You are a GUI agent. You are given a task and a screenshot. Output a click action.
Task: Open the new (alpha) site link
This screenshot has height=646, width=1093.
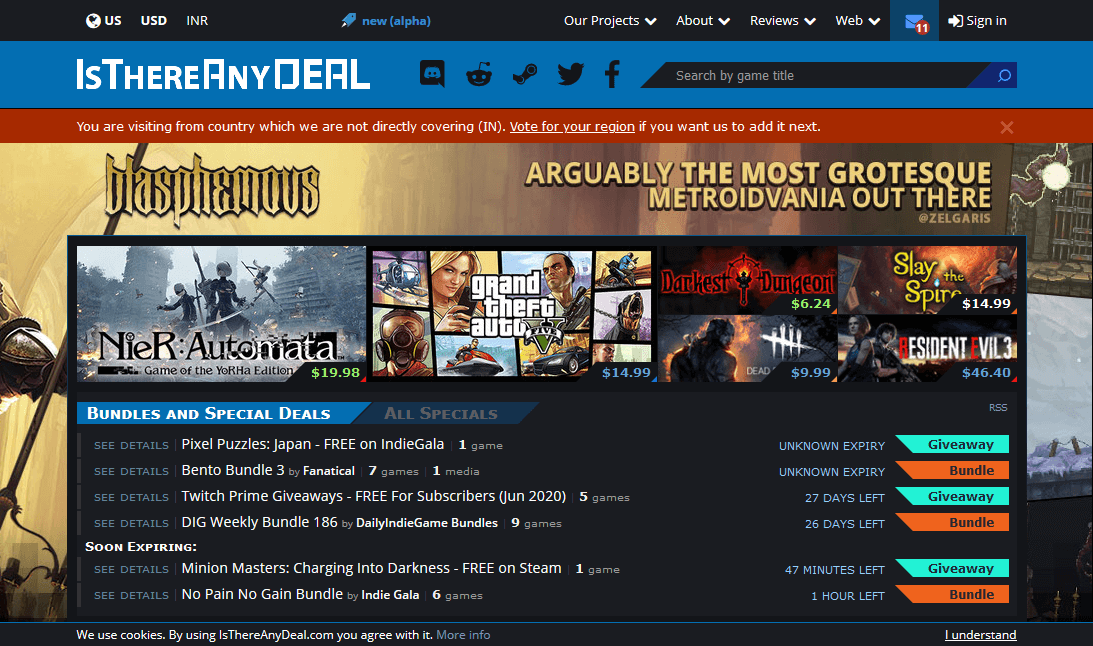click(x=396, y=21)
